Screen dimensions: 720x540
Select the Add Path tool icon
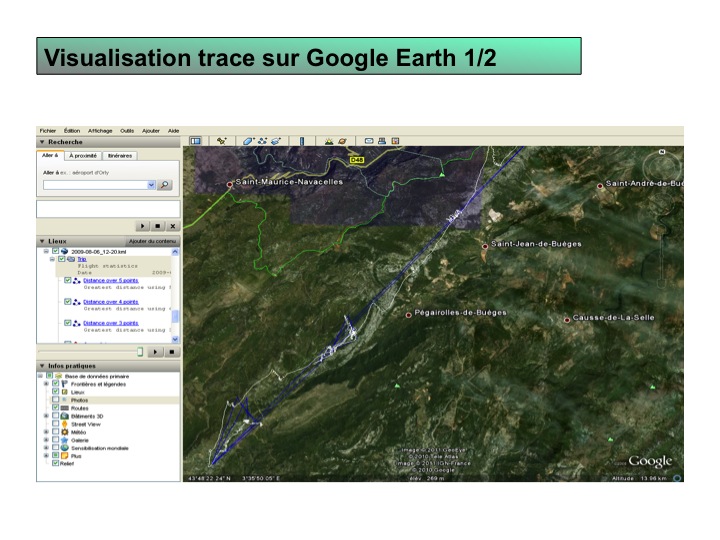[x=262, y=141]
